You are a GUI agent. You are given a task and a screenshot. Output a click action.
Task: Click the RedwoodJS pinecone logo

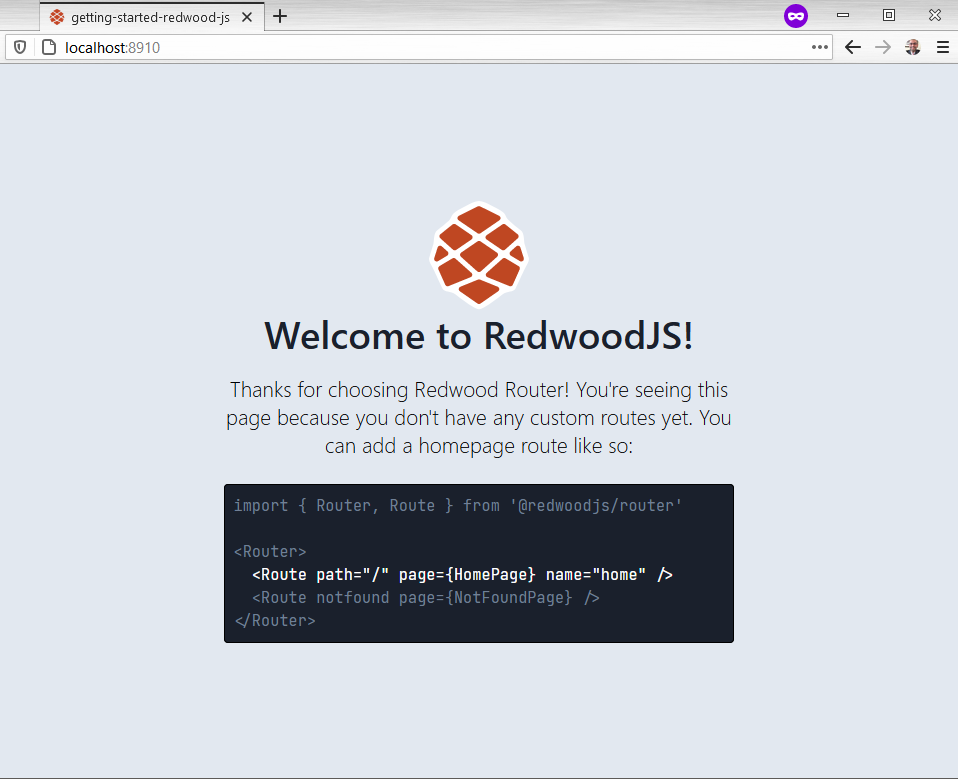coord(479,254)
